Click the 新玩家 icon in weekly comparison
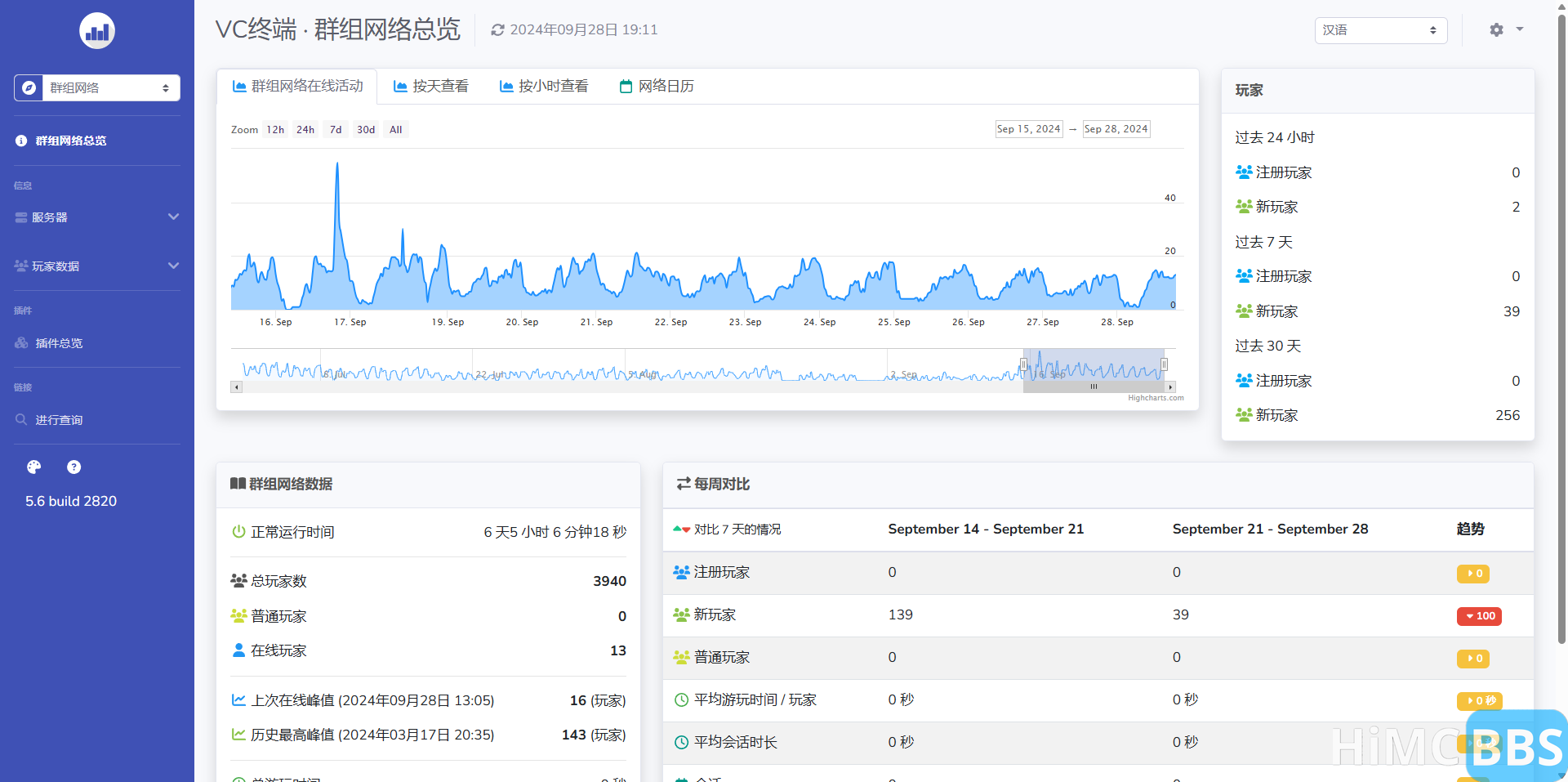 (x=681, y=614)
